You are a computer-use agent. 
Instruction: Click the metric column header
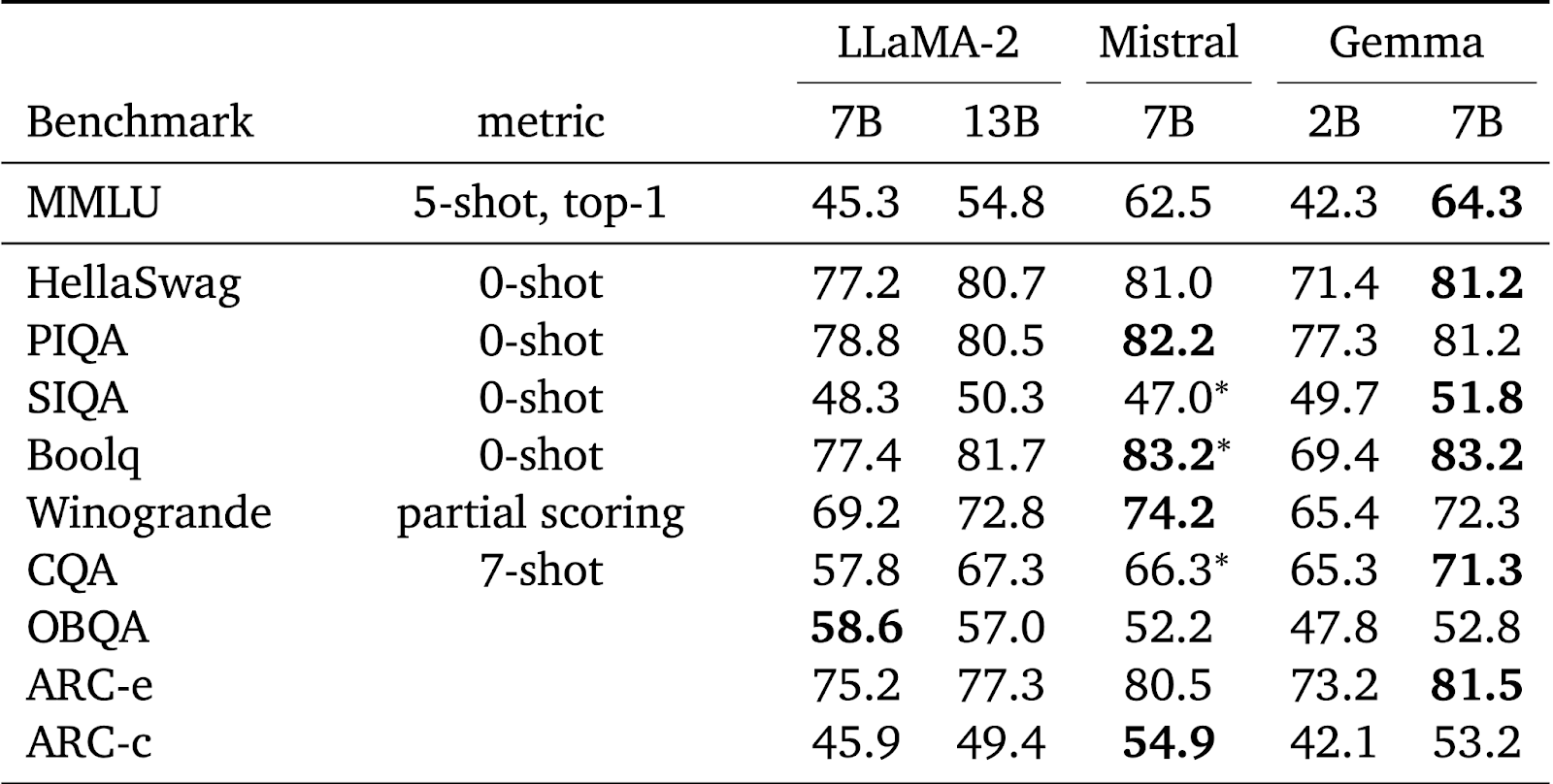[x=541, y=123]
